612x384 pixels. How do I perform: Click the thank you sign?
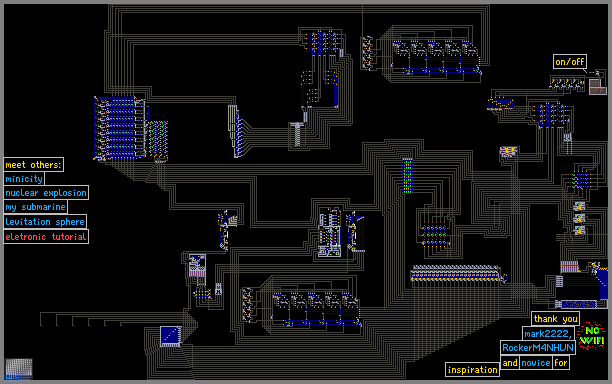(555, 319)
